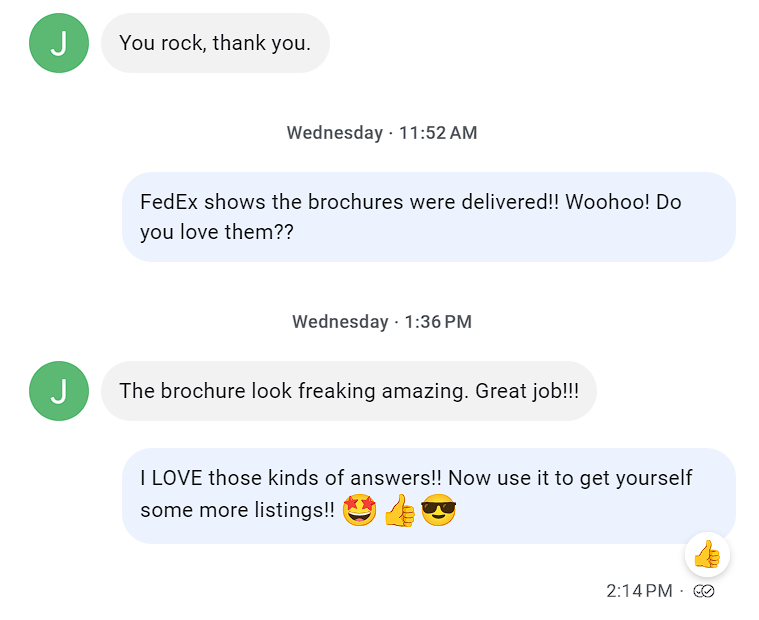Viewport: 759px width, 620px height.
Task: Click the thumbs up emoji in message text
Action: (x=400, y=510)
